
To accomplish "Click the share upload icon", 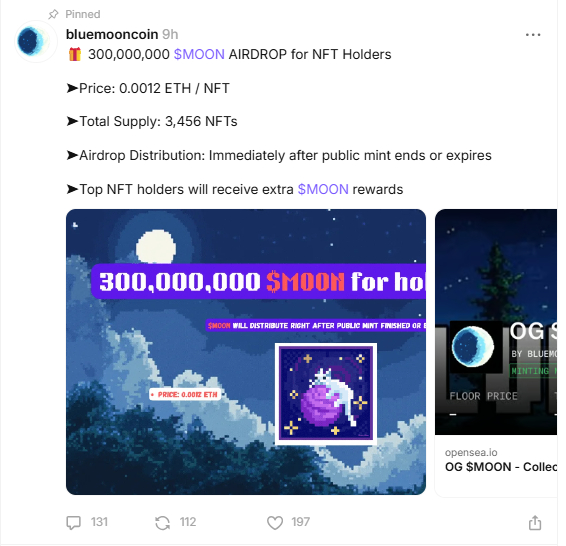I will [535, 522].
